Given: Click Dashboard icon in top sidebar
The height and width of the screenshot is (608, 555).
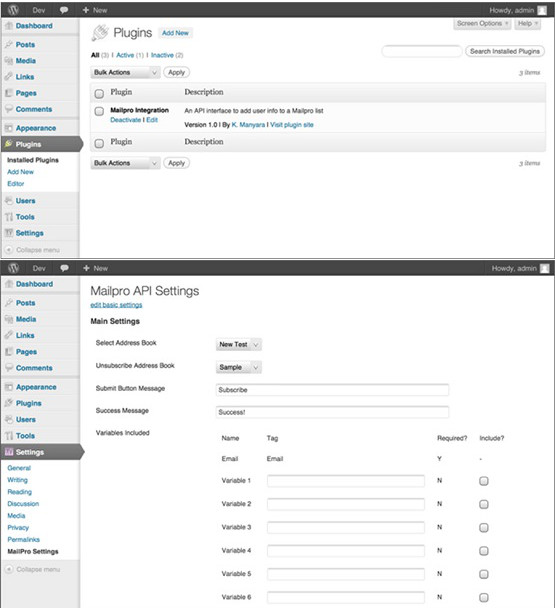Looking at the screenshot, I should (x=9, y=26).
